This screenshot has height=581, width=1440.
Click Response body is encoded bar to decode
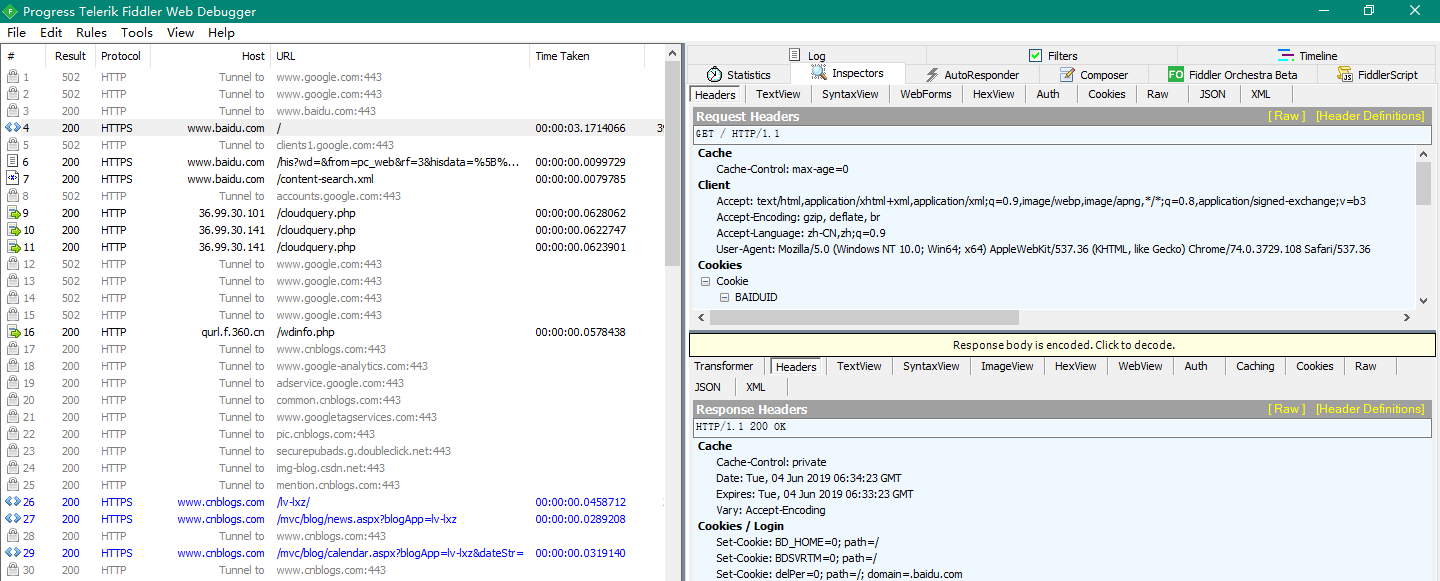click(1063, 345)
